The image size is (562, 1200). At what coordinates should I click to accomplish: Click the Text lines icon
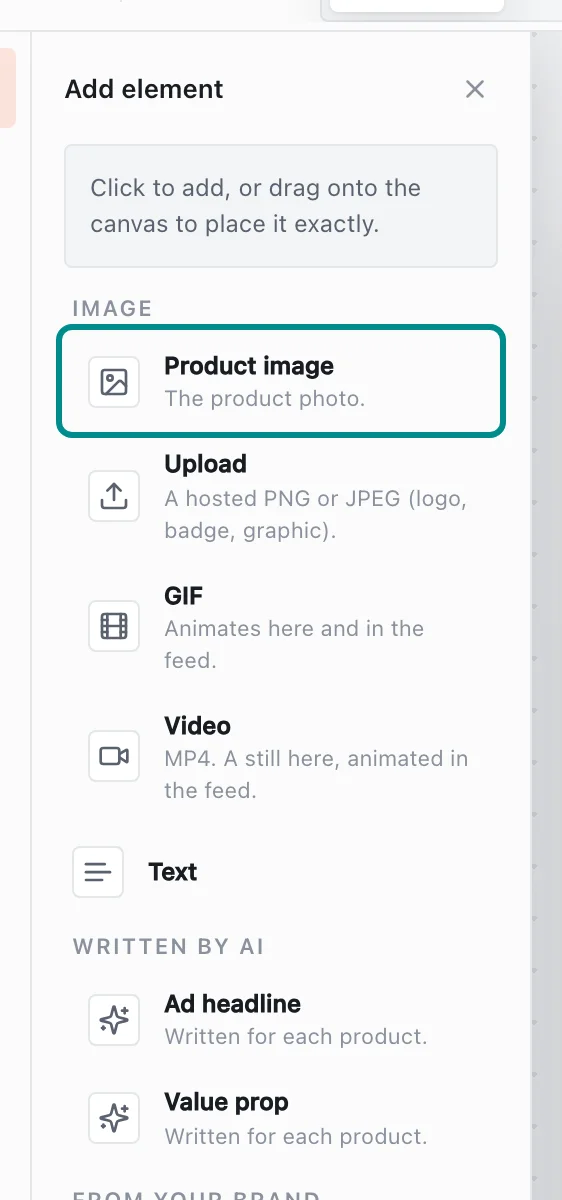click(98, 872)
